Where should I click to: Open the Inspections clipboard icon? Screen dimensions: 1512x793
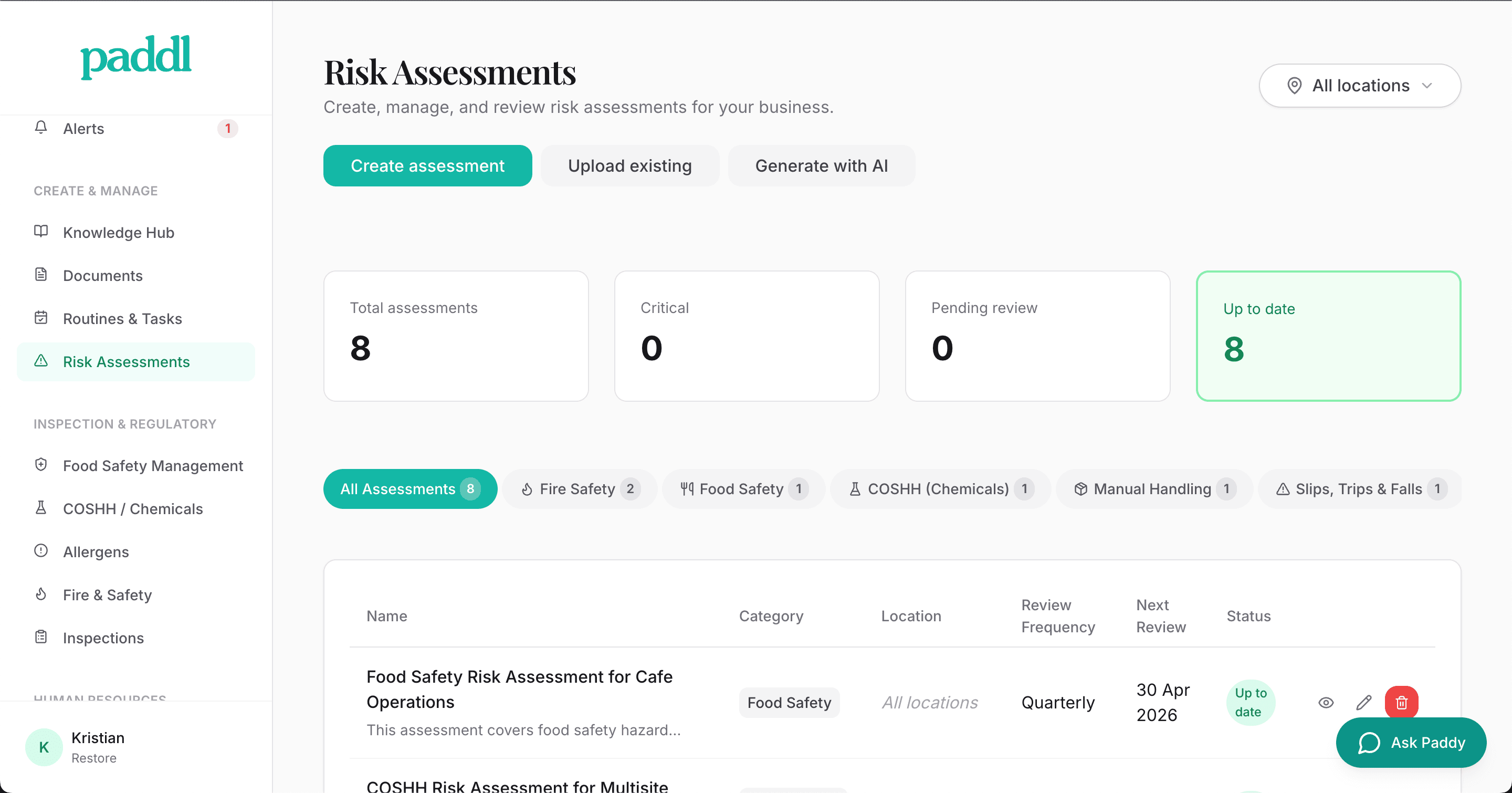tap(41, 637)
